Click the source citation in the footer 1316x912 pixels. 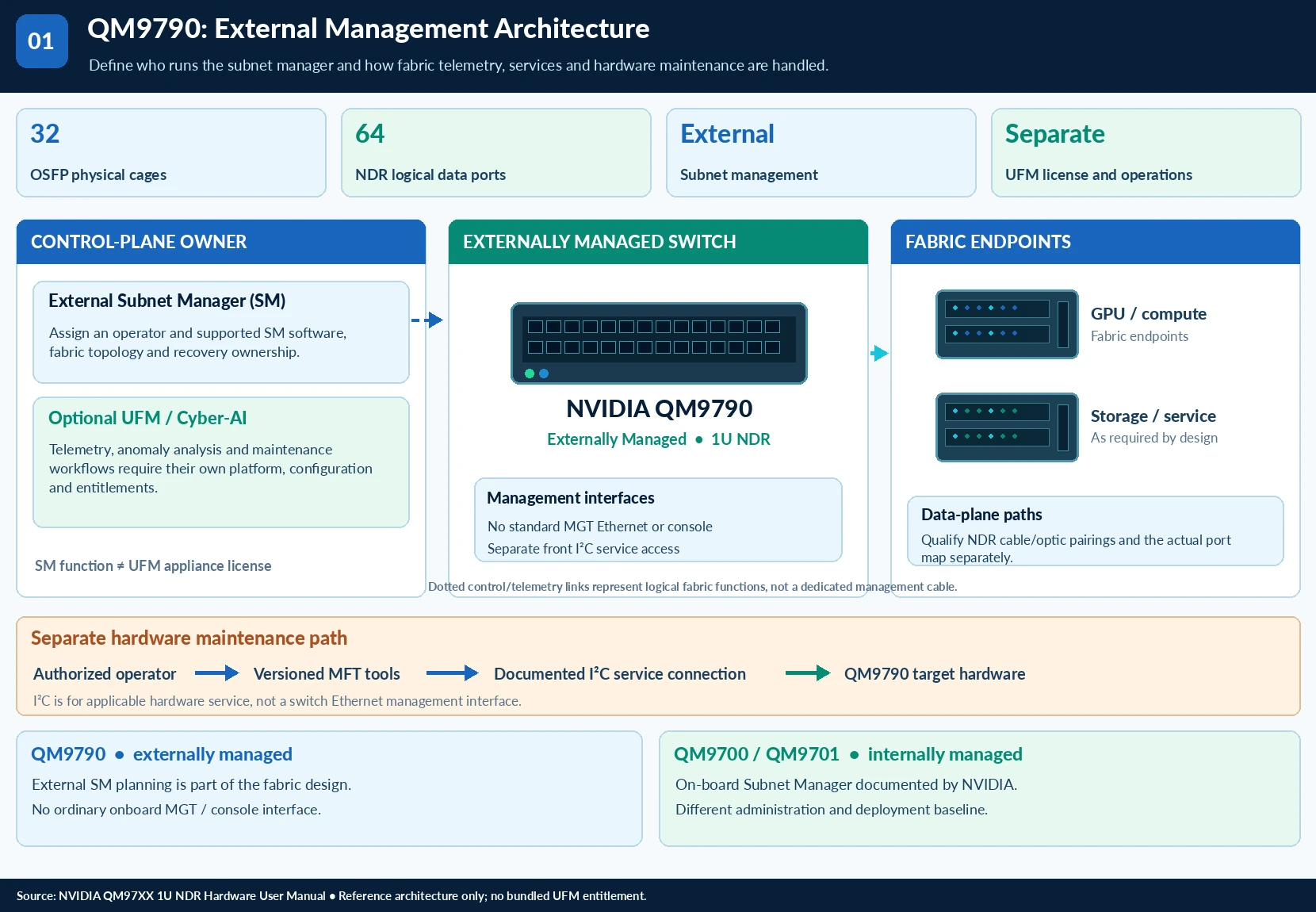[x=331, y=896]
